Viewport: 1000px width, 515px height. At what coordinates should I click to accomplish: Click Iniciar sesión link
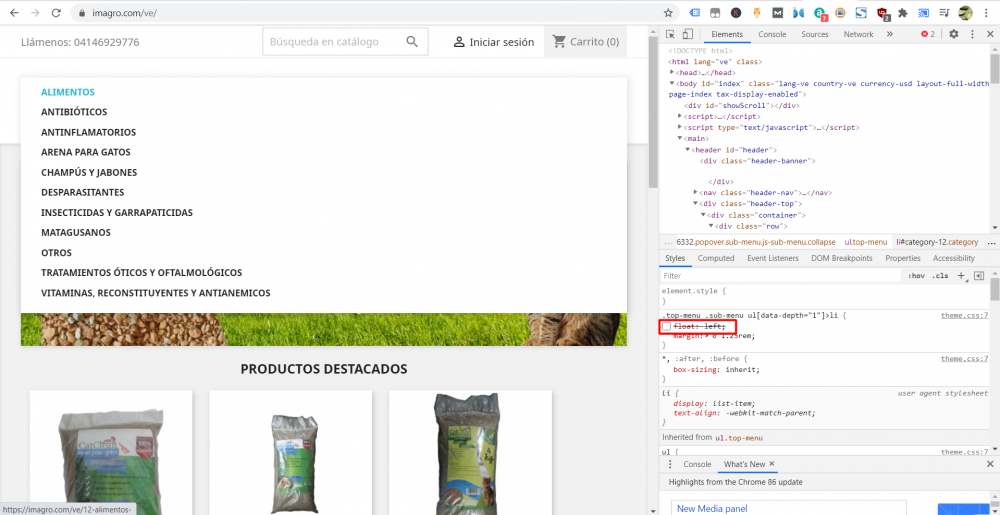tap(493, 42)
